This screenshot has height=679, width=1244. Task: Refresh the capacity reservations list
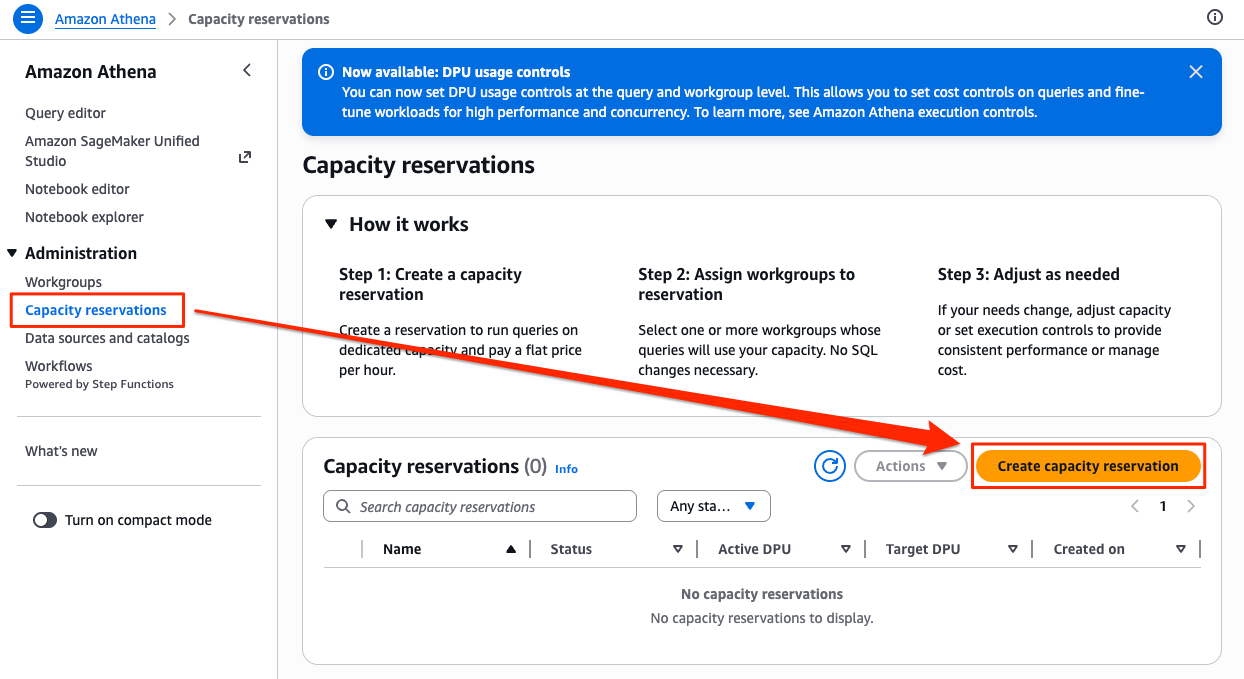click(830, 466)
